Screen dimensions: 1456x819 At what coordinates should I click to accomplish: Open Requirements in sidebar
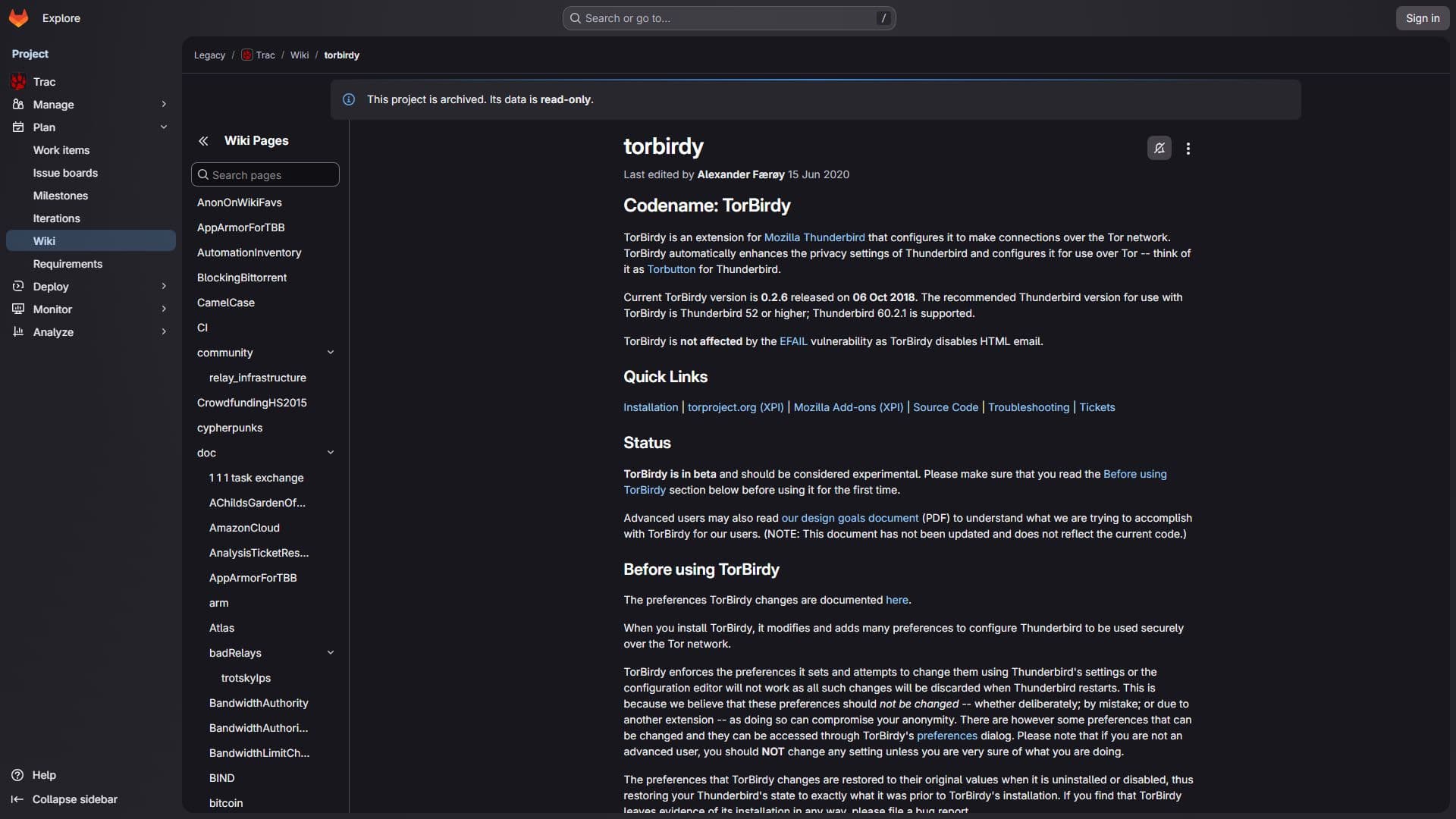tap(91, 264)
